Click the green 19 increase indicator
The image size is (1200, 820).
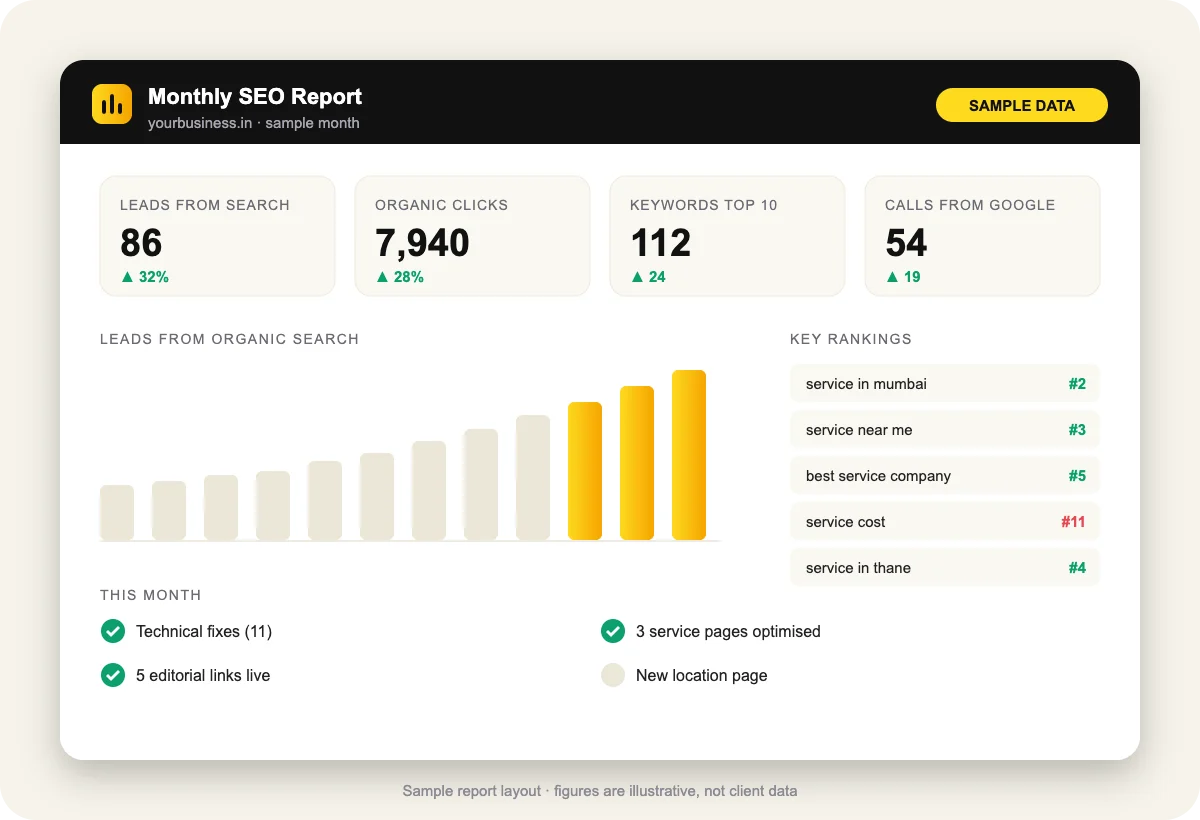[x=903, y=277]
